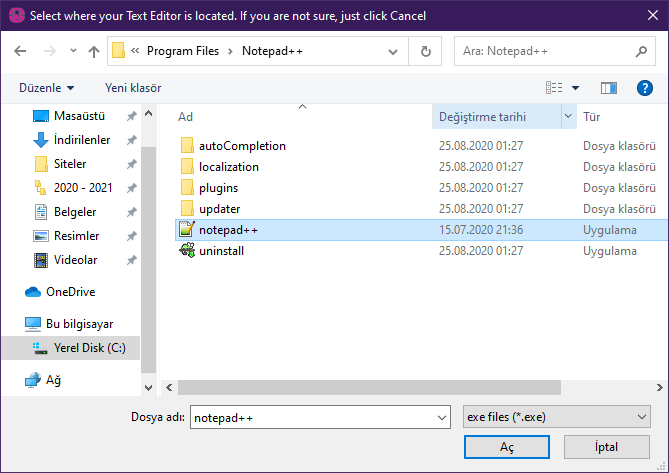Go back using the left arrow
The height and width of the screenshot is (473, 669).
click(20, 52)
